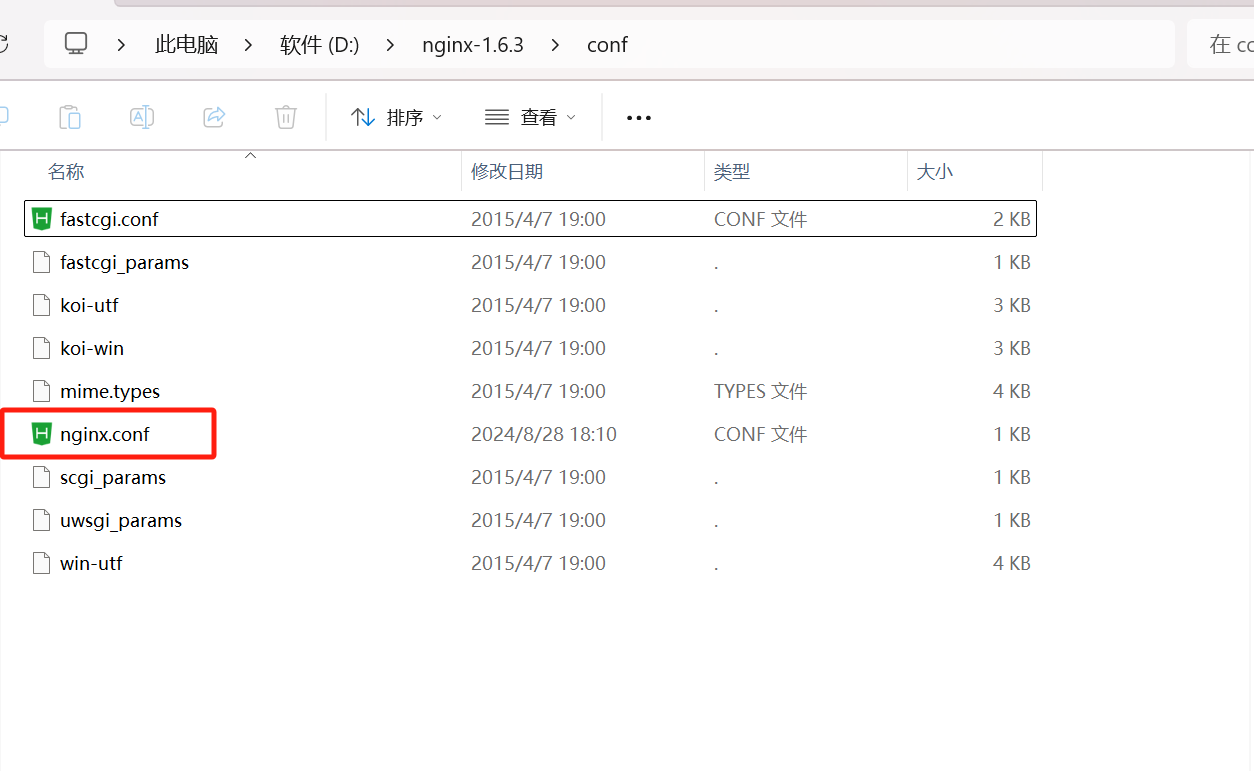This screenshot has height=771, width=1254.
Task: Sort by the 类型 column header
Action: pyautogui.click(x=732, y=172)
